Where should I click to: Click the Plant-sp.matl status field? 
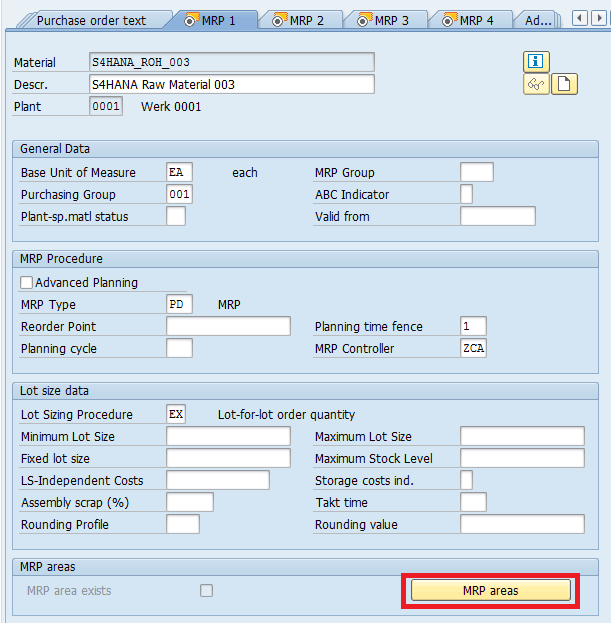pyautogui.click(x=176, y=216)
